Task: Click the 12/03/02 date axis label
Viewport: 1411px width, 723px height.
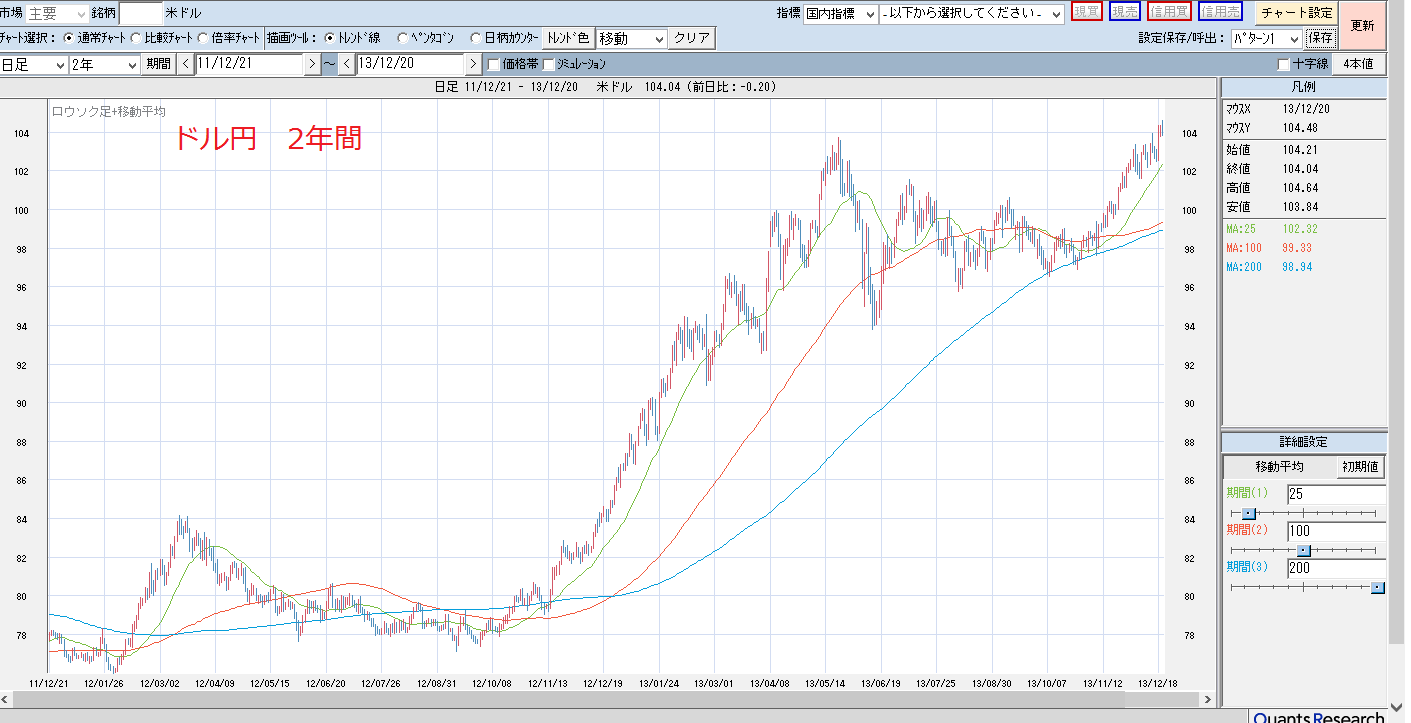Action: pos(159,683)
